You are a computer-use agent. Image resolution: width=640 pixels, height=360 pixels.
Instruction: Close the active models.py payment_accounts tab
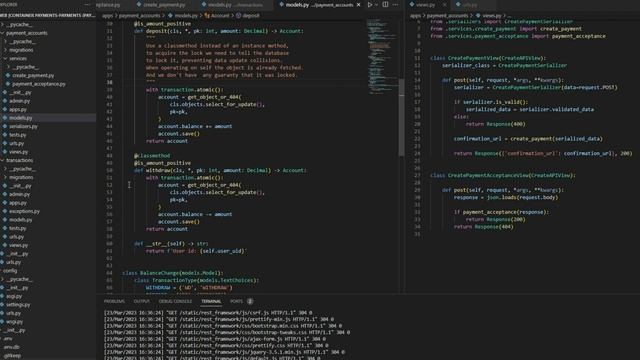(358, 5)
